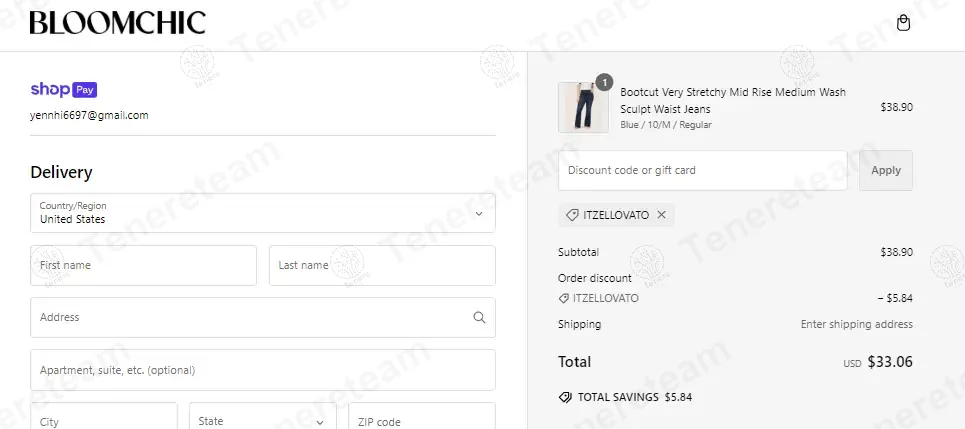Click the discount tag icon beside ITZELLOVATO chip
Image resolution: width=965 pixels, height=429 pixels.
572,215
